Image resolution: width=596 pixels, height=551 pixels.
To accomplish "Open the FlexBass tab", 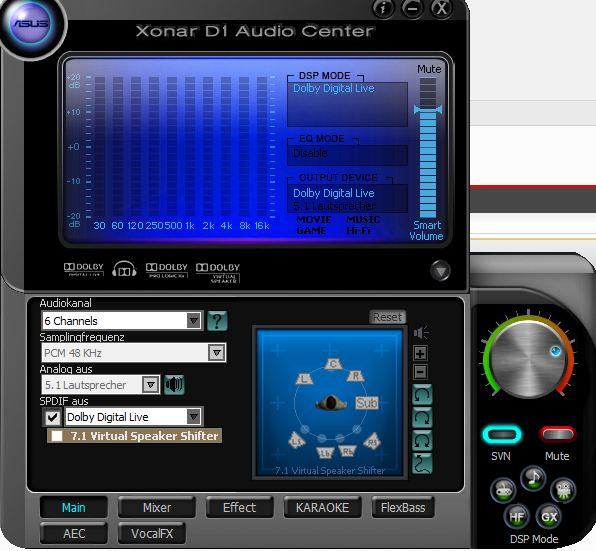I will click(x=403, y=507).
